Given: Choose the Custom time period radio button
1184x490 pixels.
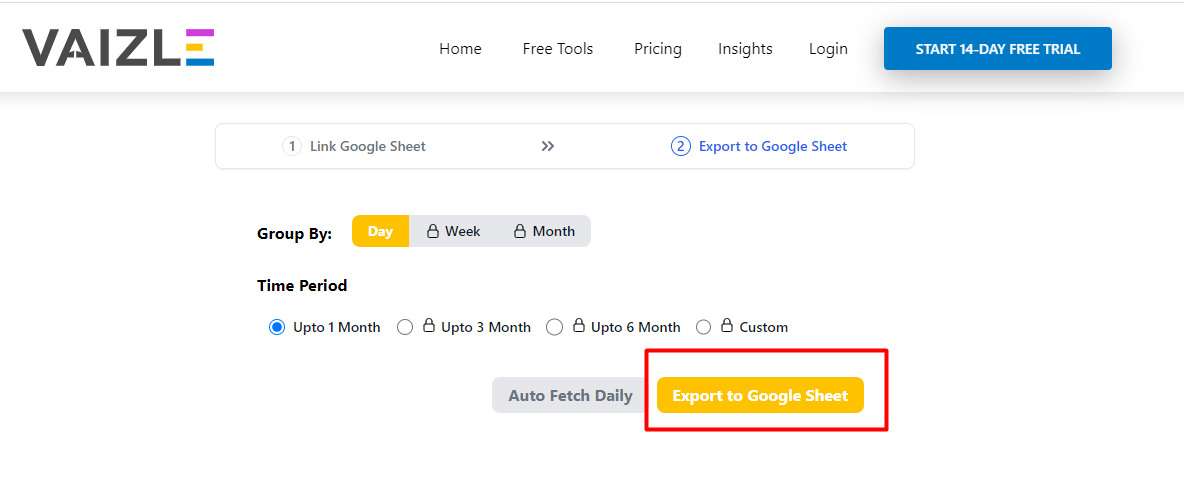Looking at the screenshot, I should (704, 327).
